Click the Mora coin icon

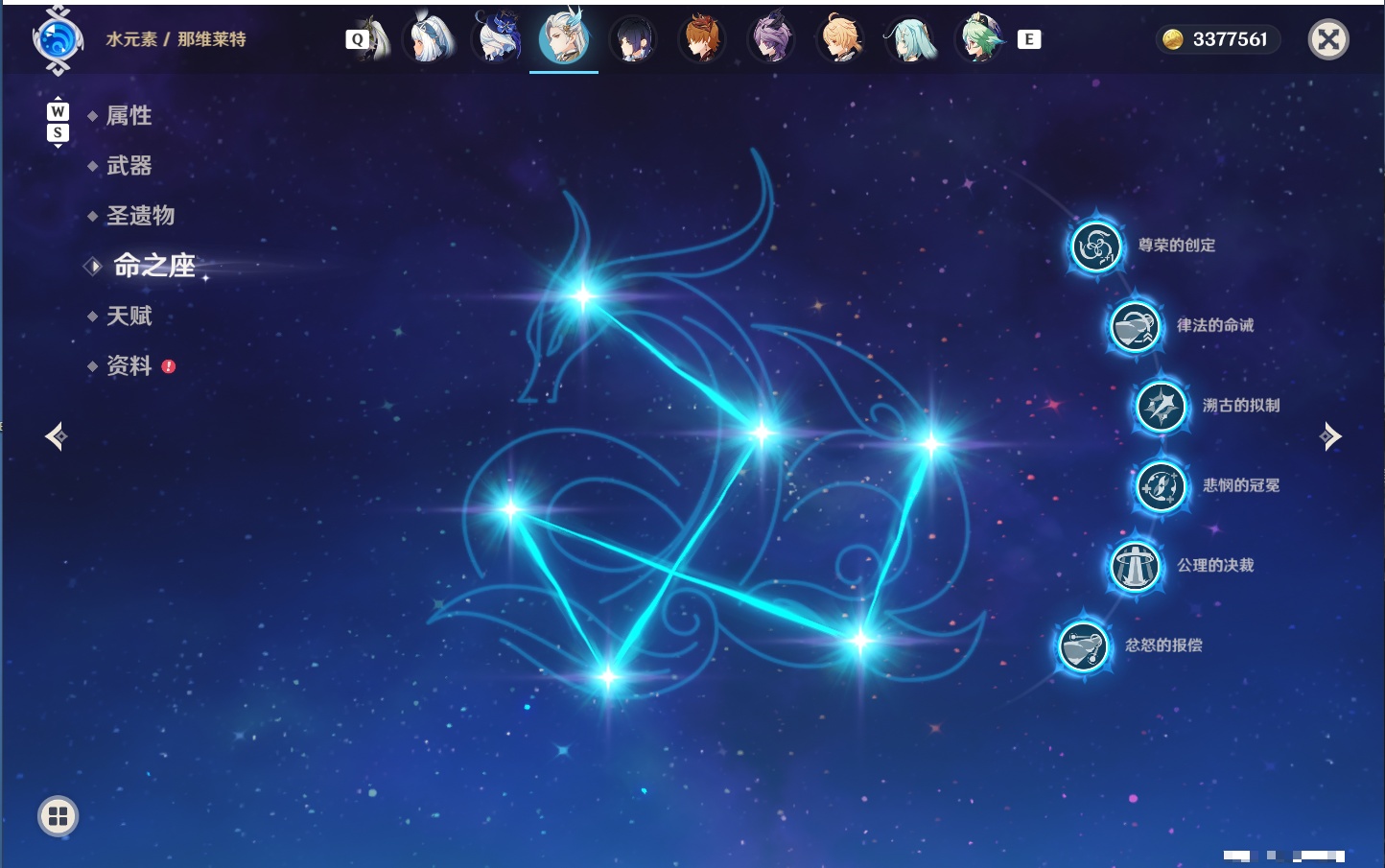coord(1172,39)
